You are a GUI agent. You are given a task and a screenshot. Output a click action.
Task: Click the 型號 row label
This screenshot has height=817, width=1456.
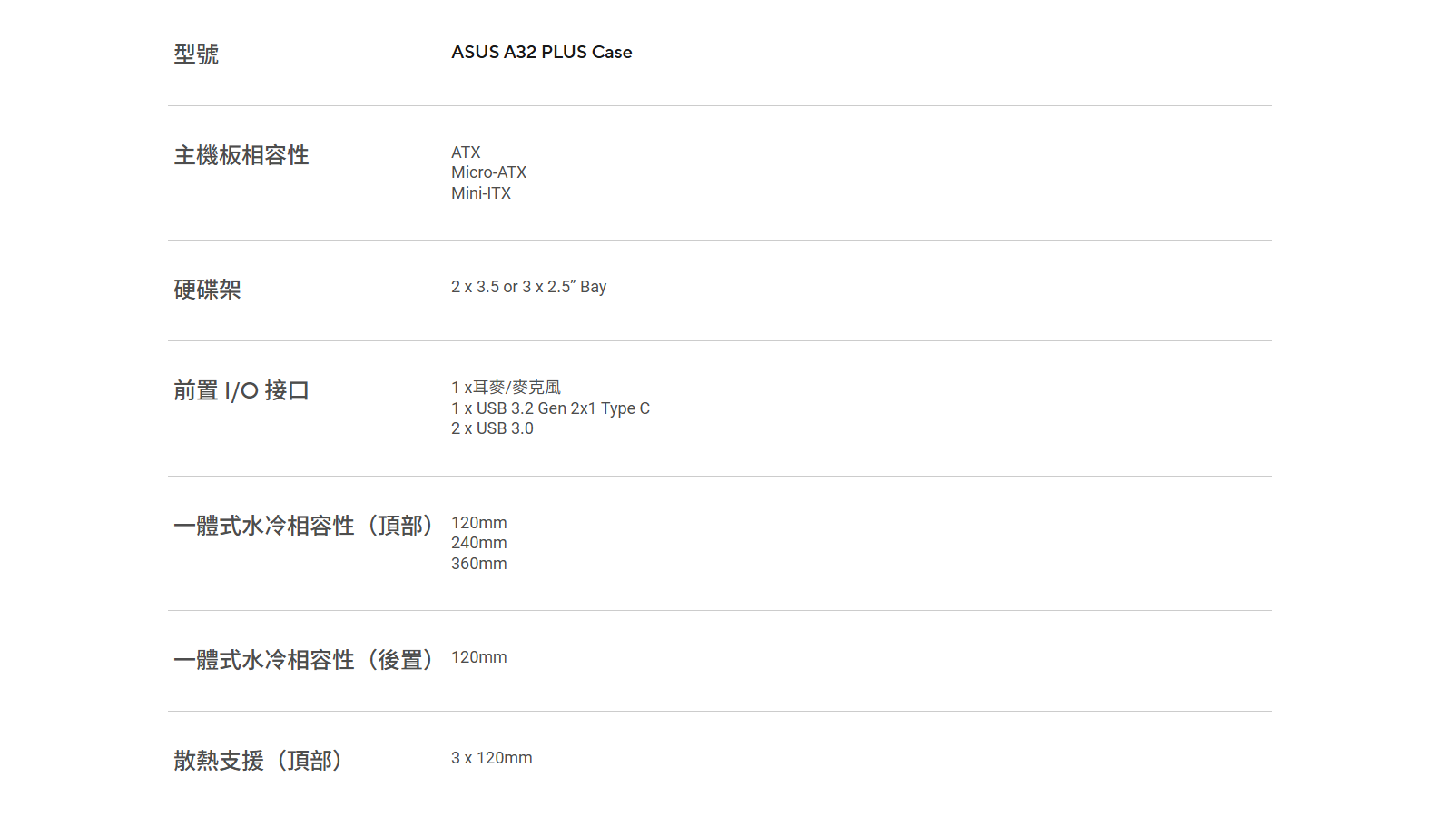pos(196,54)
